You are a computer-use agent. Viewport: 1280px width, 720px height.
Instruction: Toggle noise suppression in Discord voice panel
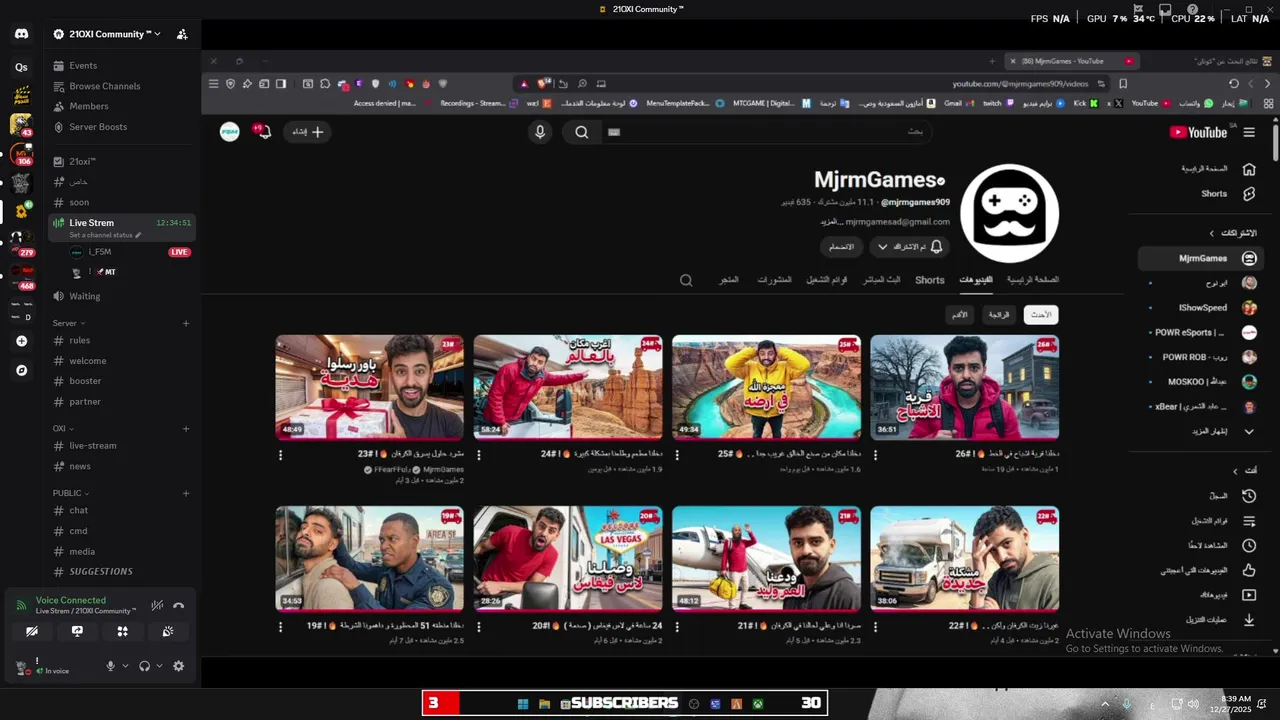click(157, 605)
